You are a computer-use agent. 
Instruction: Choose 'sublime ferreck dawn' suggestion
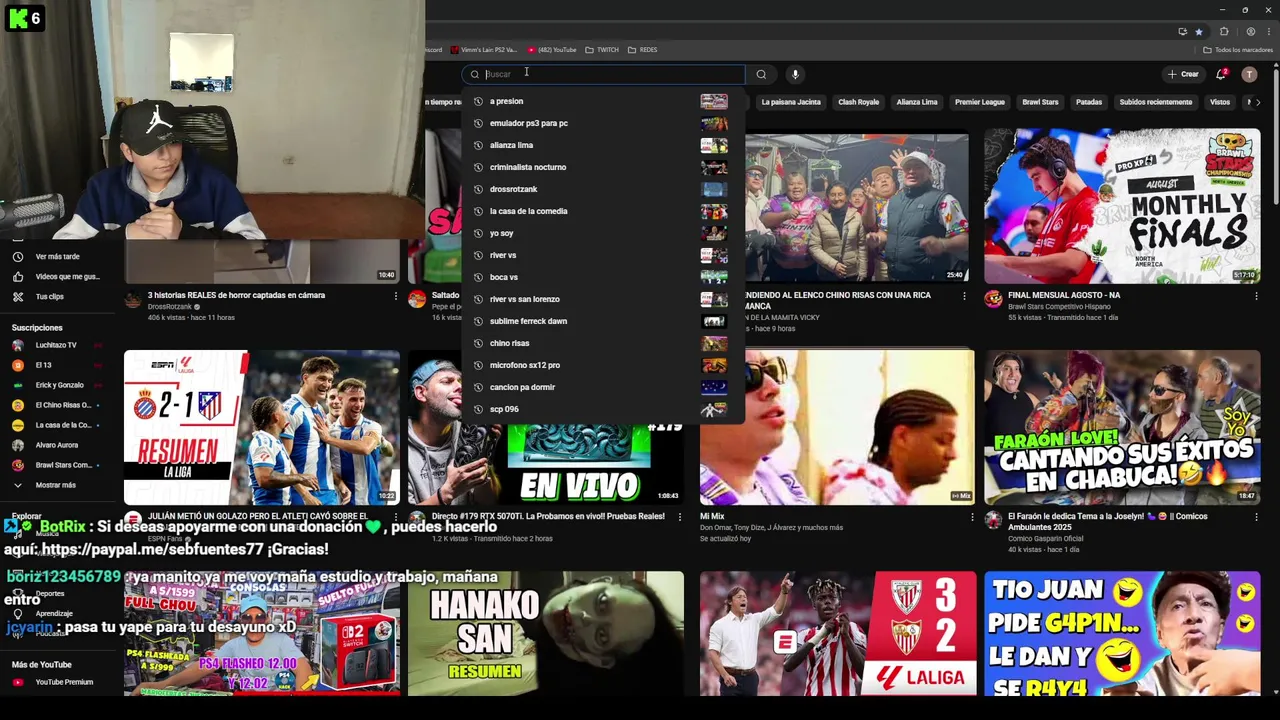click(x=603, y=321)
